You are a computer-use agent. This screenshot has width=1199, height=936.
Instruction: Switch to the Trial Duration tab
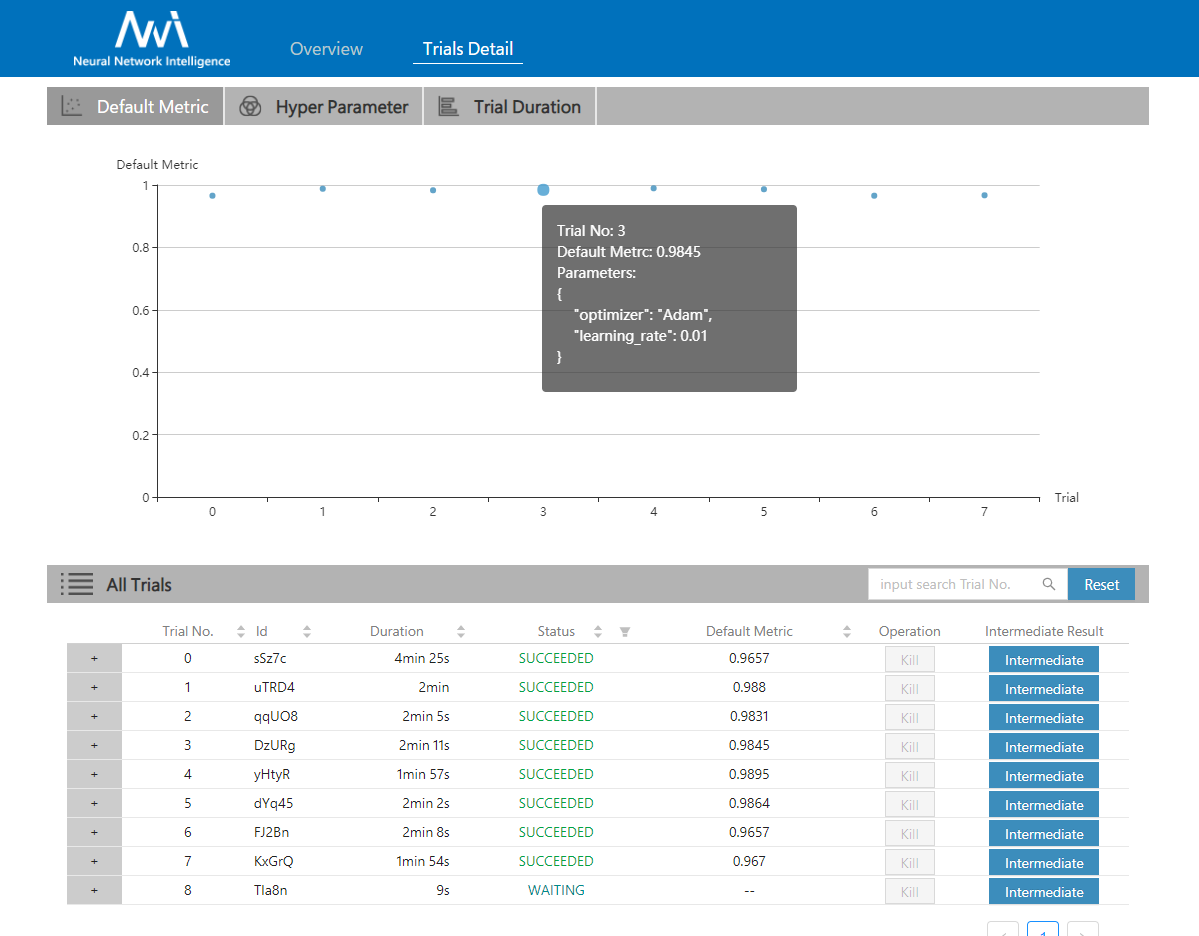tap(510, 107)
